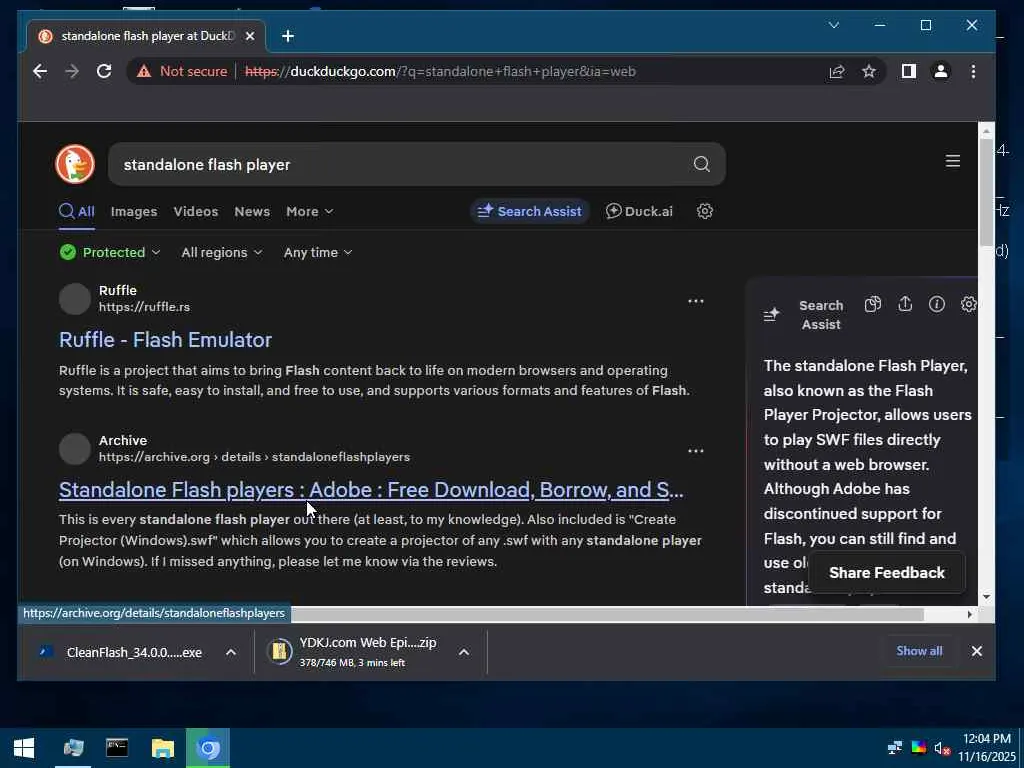The image size is (1024, 768).
Task: Open the command prompt taskbar icon
Action: [118, 748]
